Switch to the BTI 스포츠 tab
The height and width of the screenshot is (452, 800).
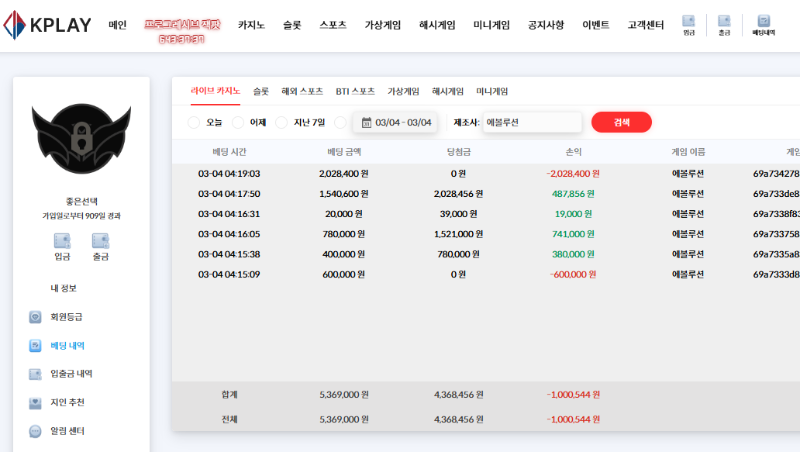[355, 91]
